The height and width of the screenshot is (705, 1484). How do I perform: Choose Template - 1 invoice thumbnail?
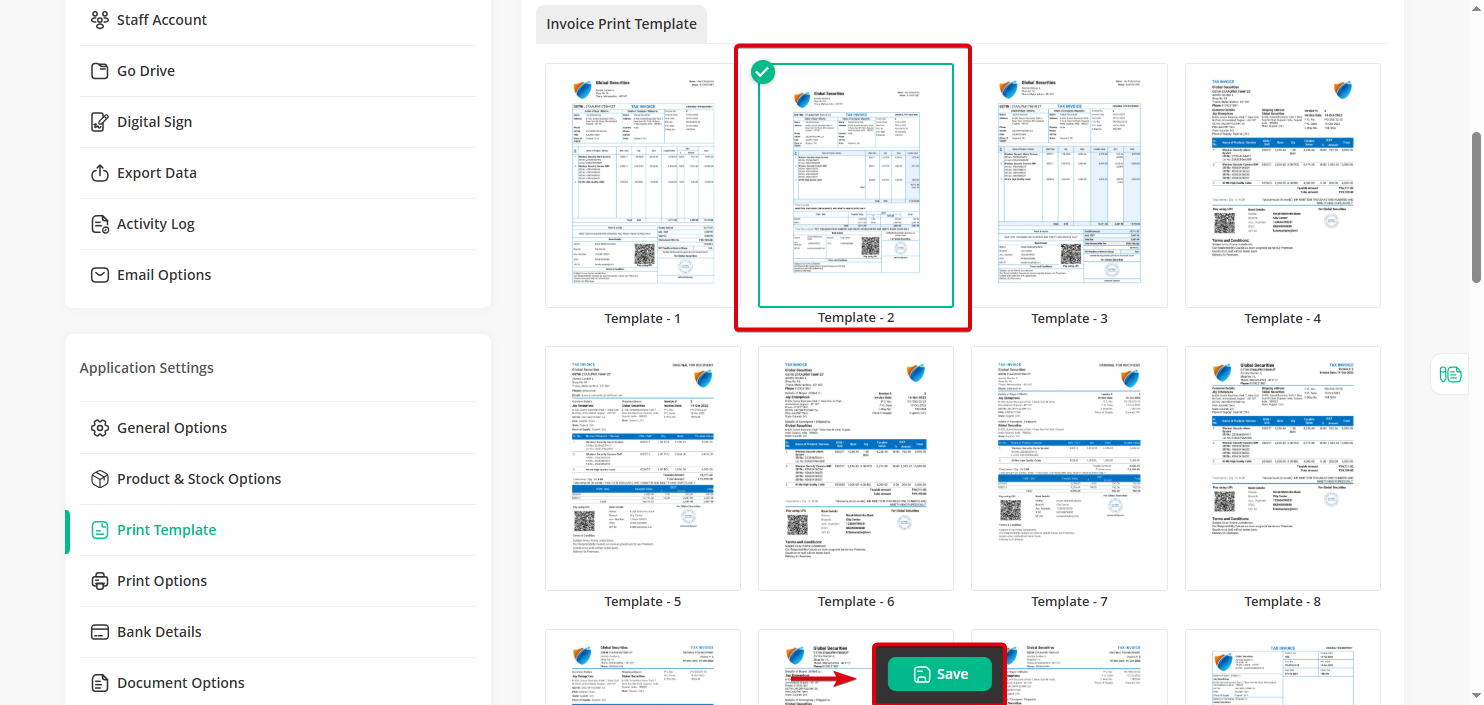[x=643, y=186]
